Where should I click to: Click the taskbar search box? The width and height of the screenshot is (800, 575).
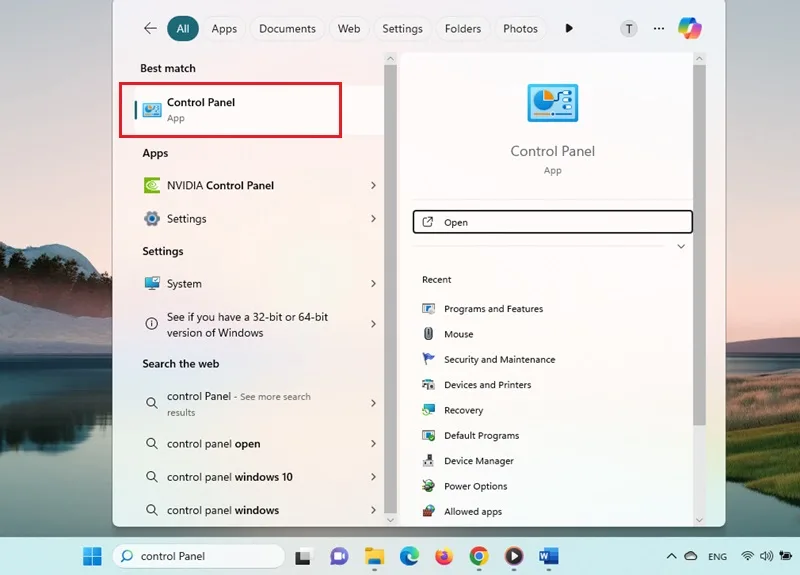(x=198, y=556)
